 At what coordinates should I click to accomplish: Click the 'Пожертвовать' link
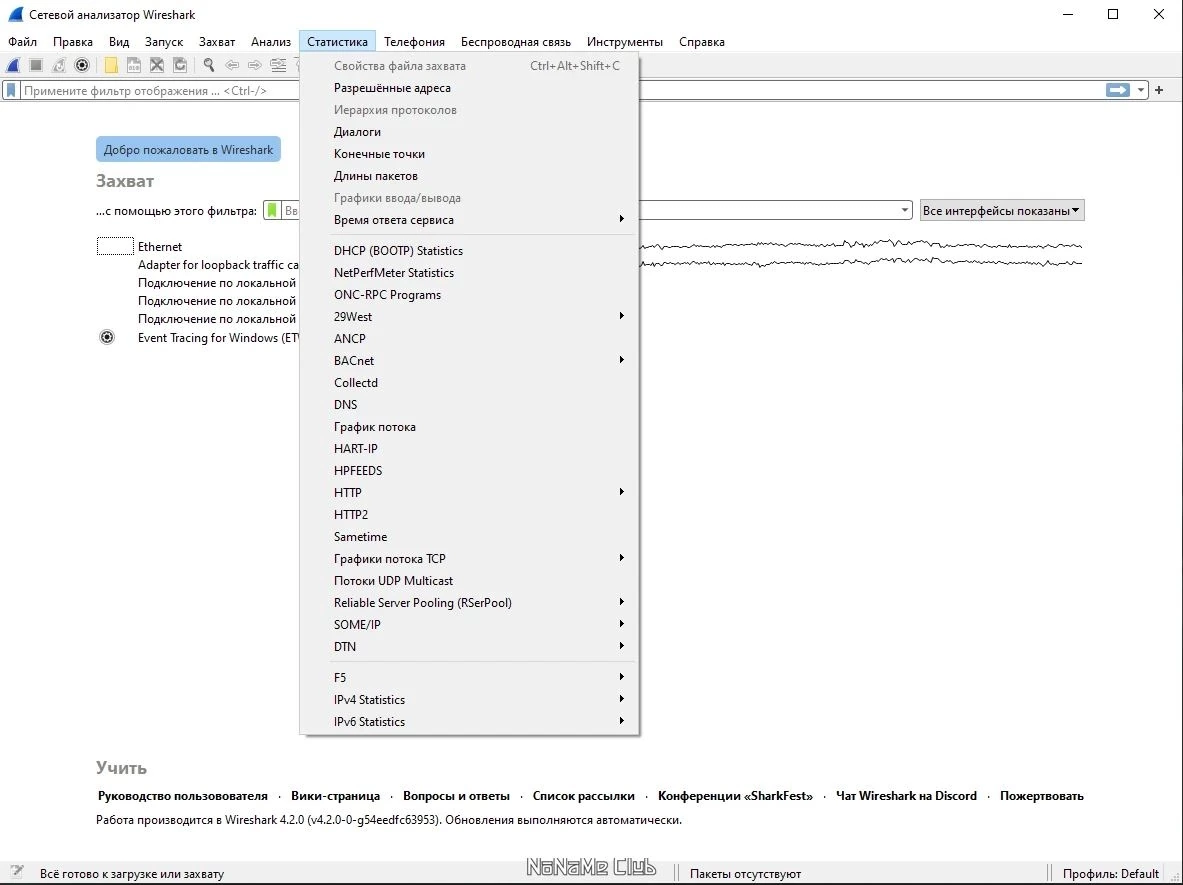point(1042,796)
